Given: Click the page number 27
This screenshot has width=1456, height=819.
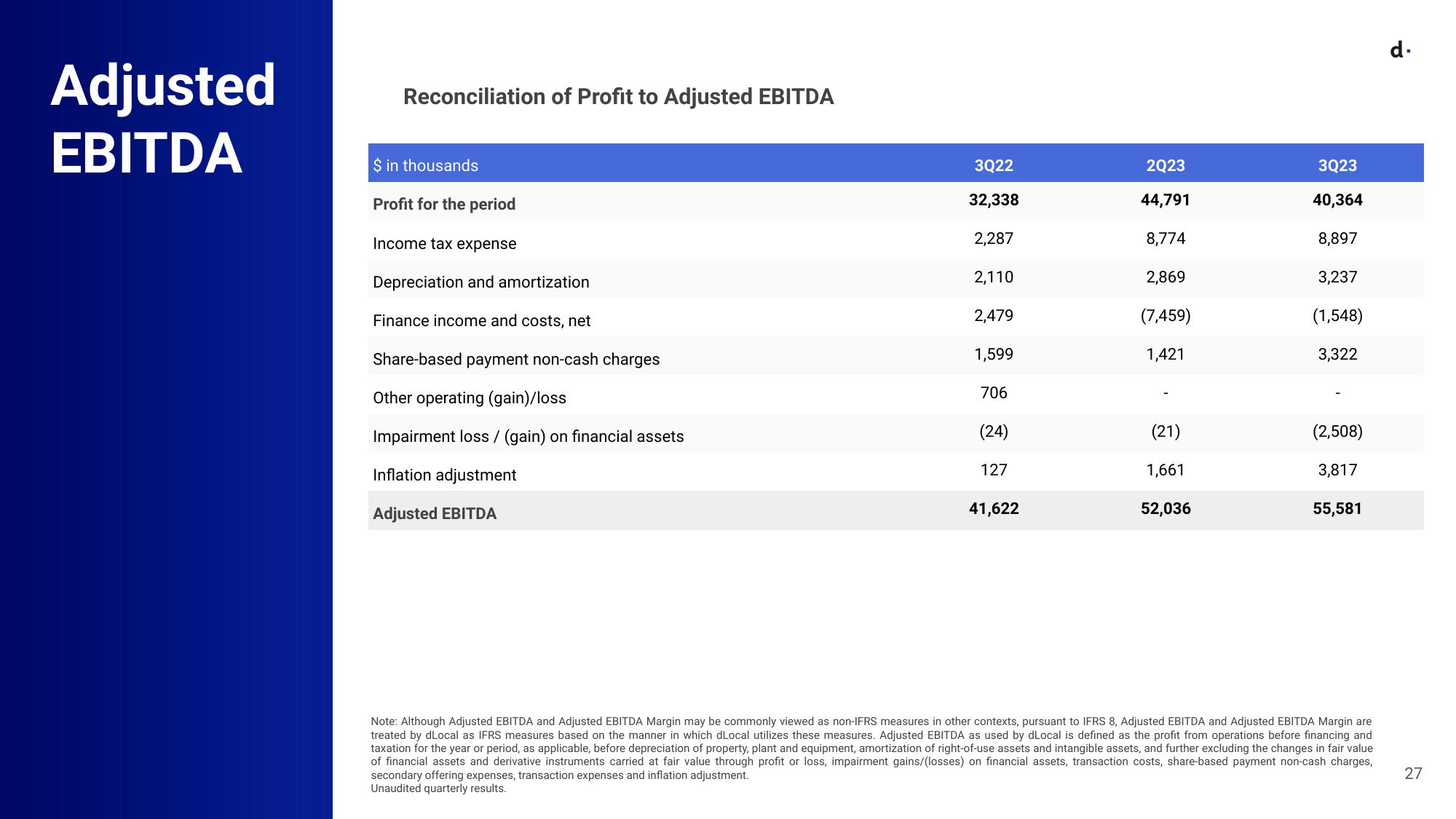Looking at the screenshot, I should coord(1413,773).
